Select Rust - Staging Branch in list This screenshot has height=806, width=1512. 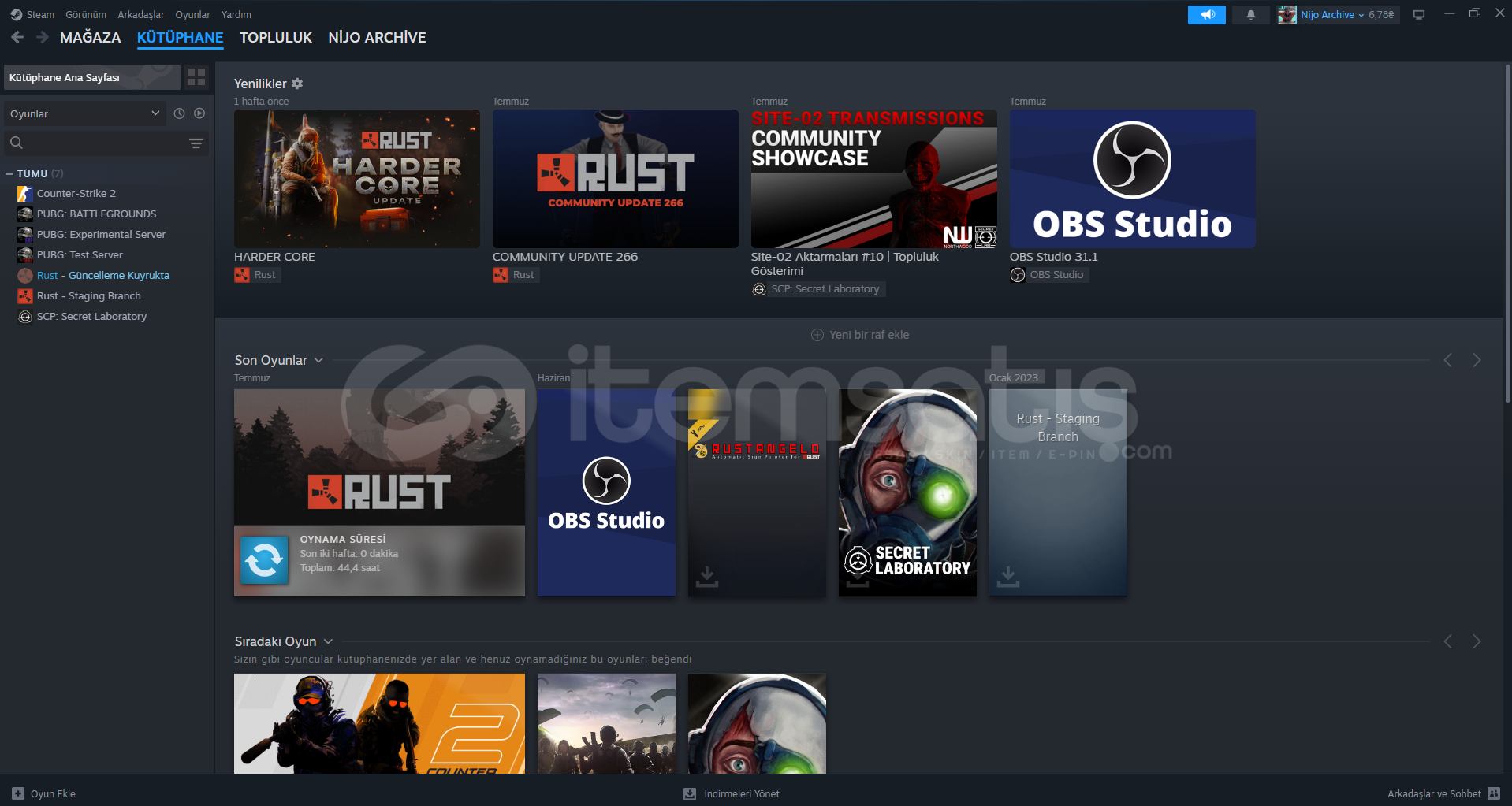point(89,295)
